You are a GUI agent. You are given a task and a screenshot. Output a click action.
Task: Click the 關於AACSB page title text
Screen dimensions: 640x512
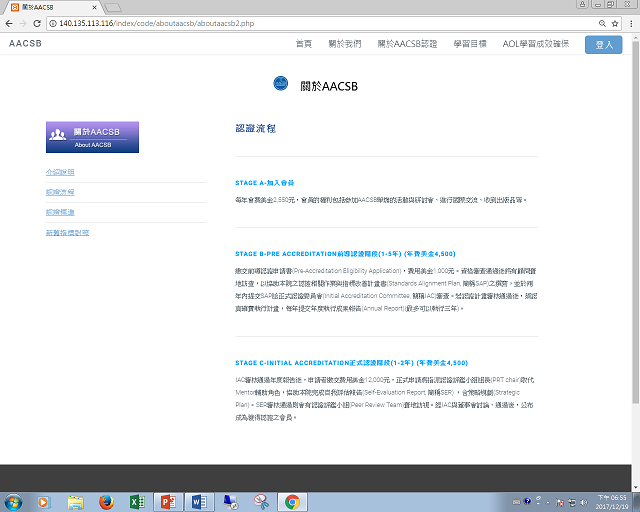point(329,86)
